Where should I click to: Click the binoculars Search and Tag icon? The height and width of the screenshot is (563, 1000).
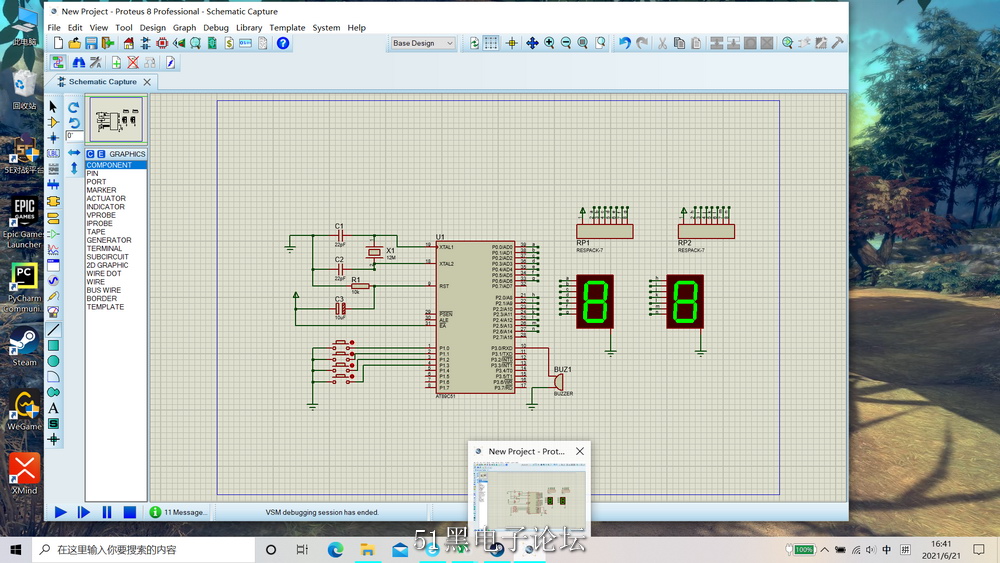(x=78, y=62)
